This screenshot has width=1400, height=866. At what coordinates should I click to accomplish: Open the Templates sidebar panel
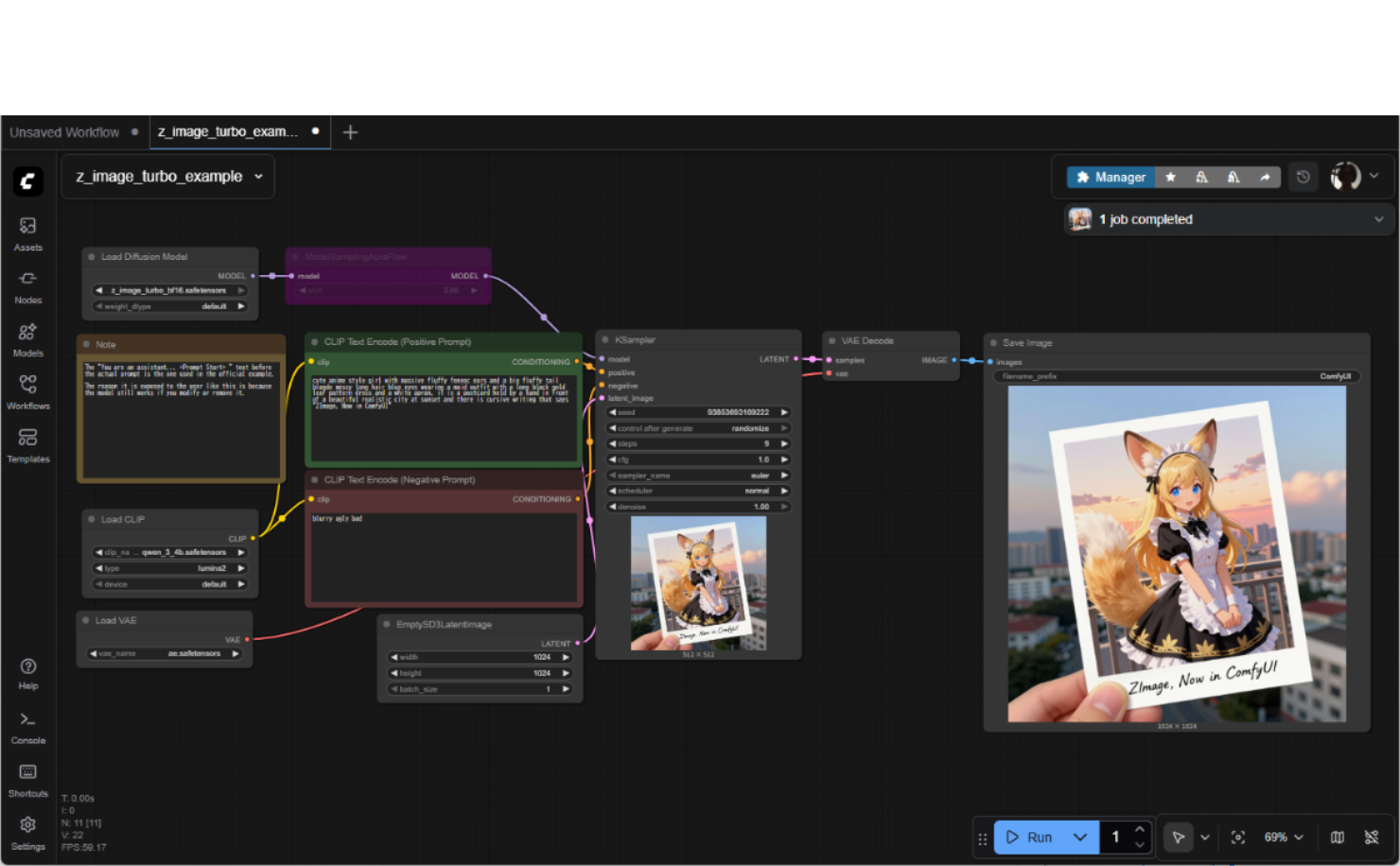[x=28, y=445]
